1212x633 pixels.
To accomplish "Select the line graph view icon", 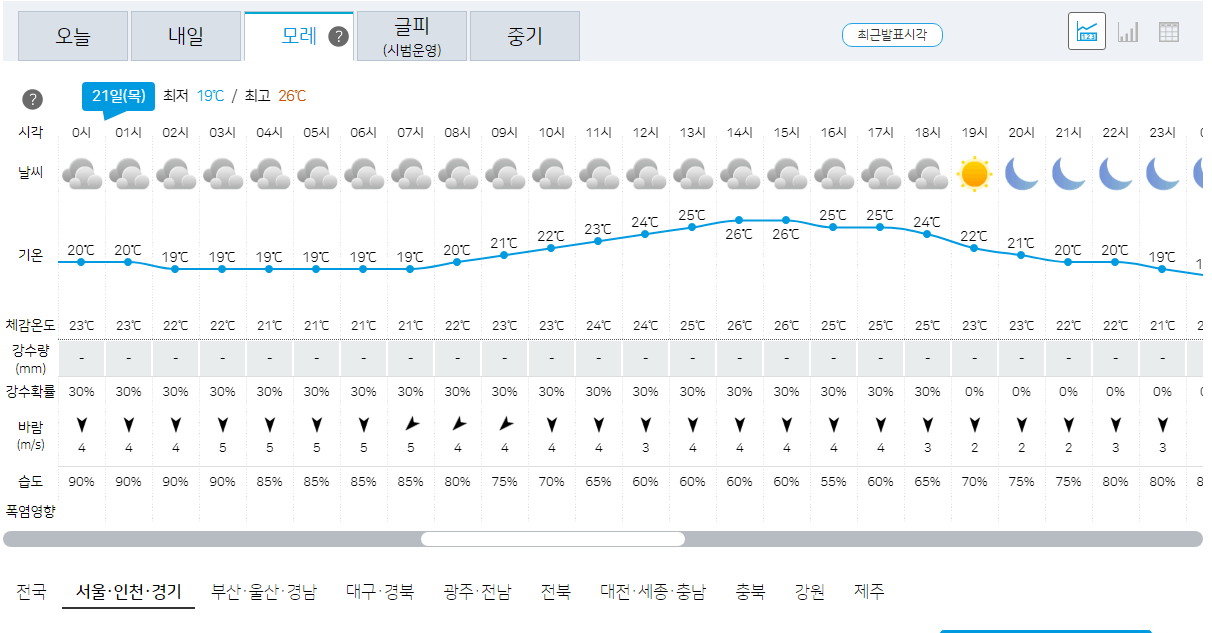I will click(x=1087, y=32).
